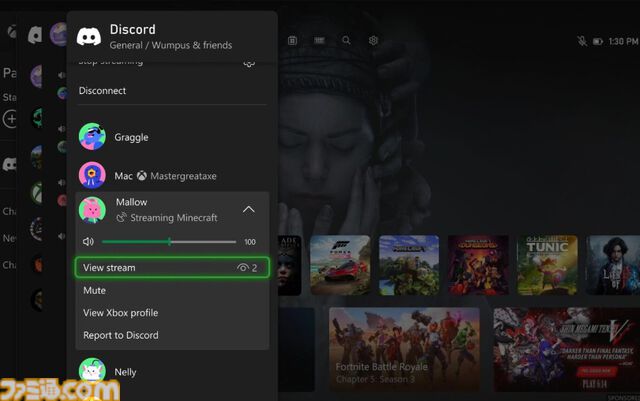The image size is (640, 401).
Task: Click the Discord icon in left guide list
Action: 9,164
